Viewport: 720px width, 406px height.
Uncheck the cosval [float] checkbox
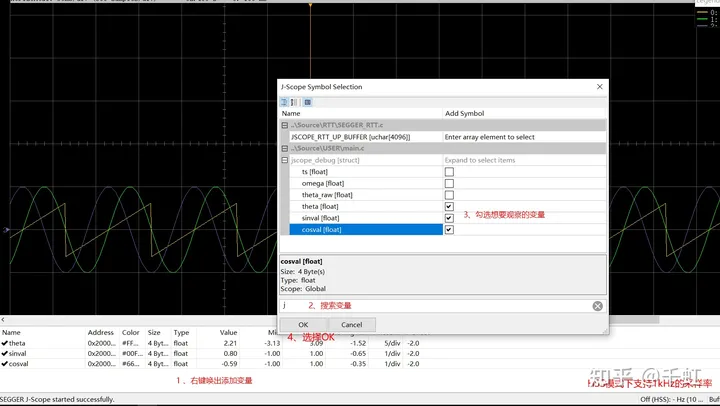click(449, 229)
